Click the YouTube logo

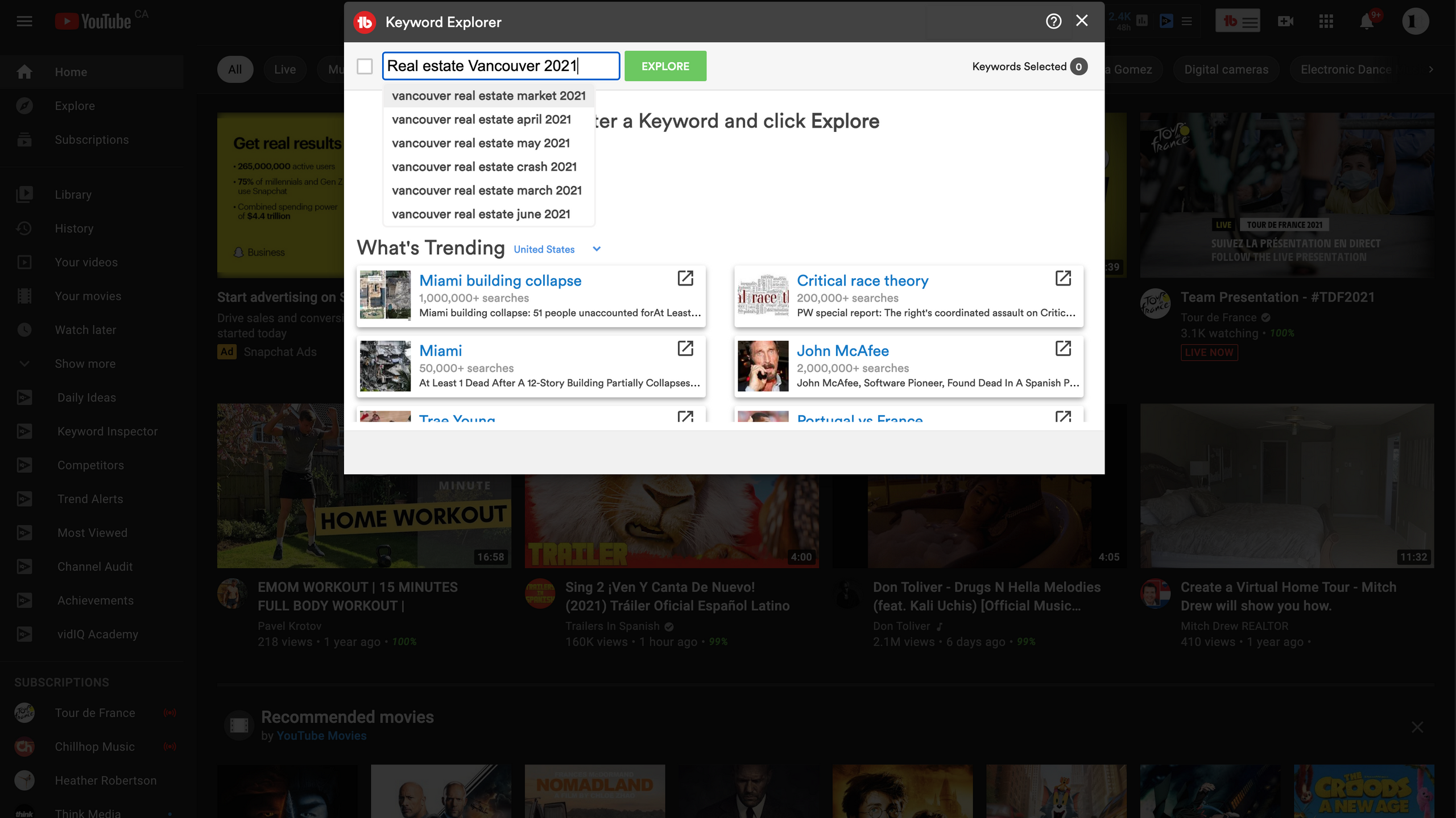click(x=93, y=22)
